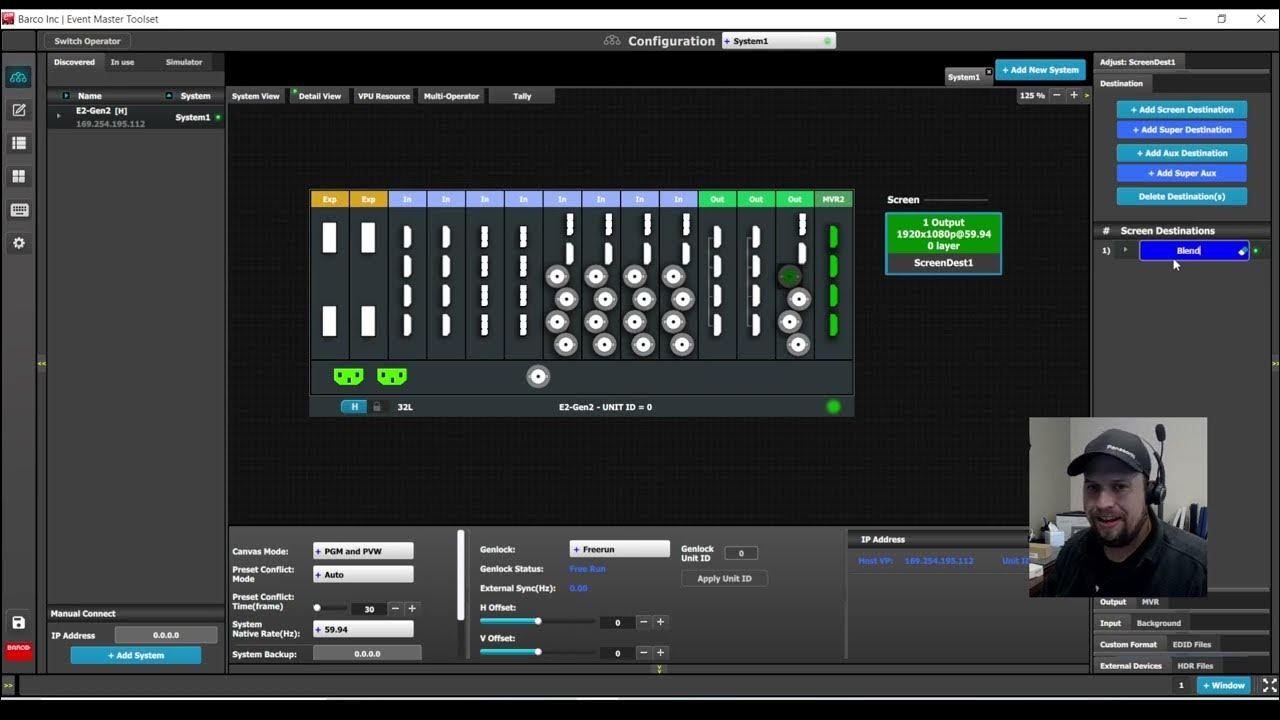Click the second green power connector
1280x720 pixels.
392,376
